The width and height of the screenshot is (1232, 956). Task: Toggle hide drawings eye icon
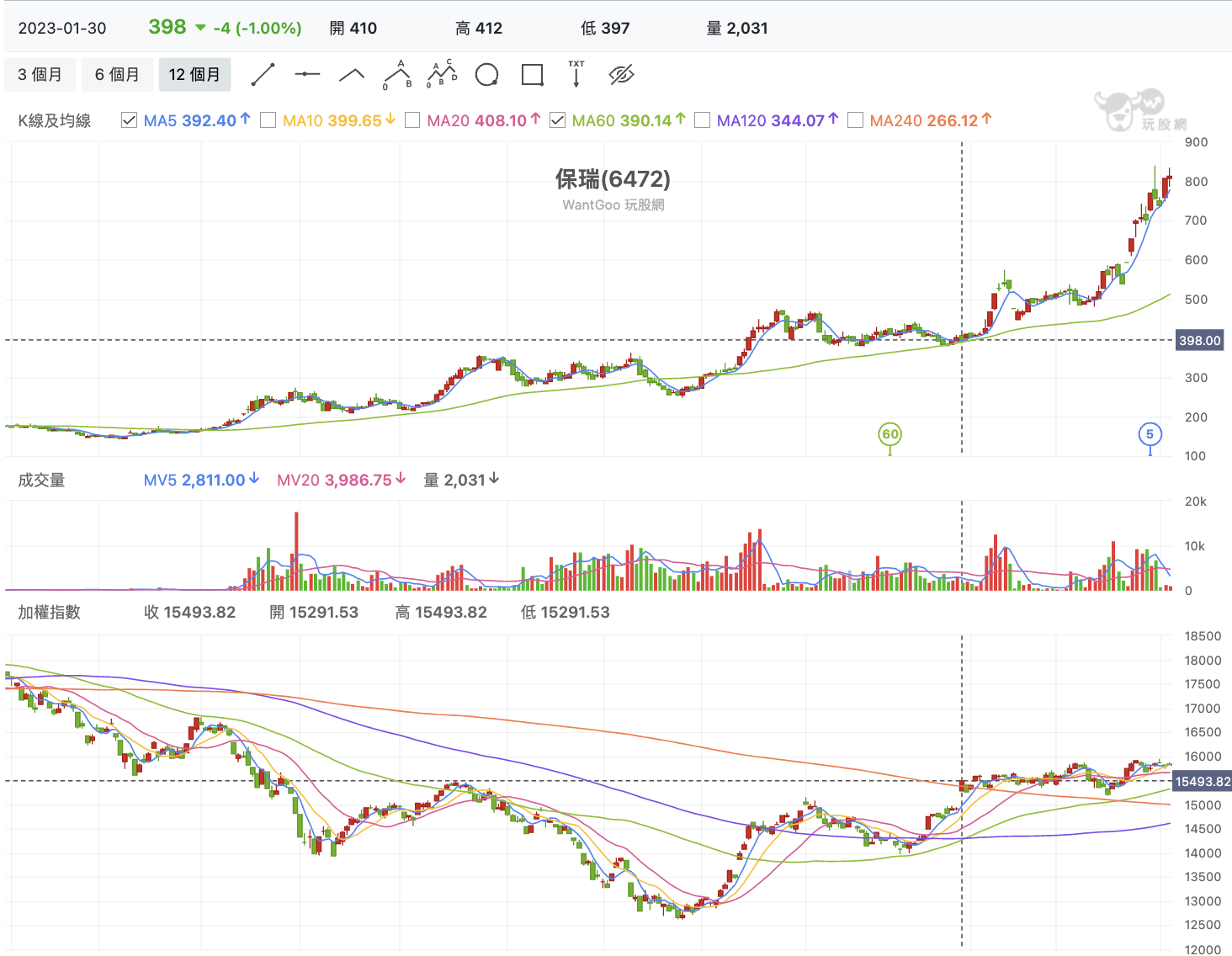pos(621,75)
